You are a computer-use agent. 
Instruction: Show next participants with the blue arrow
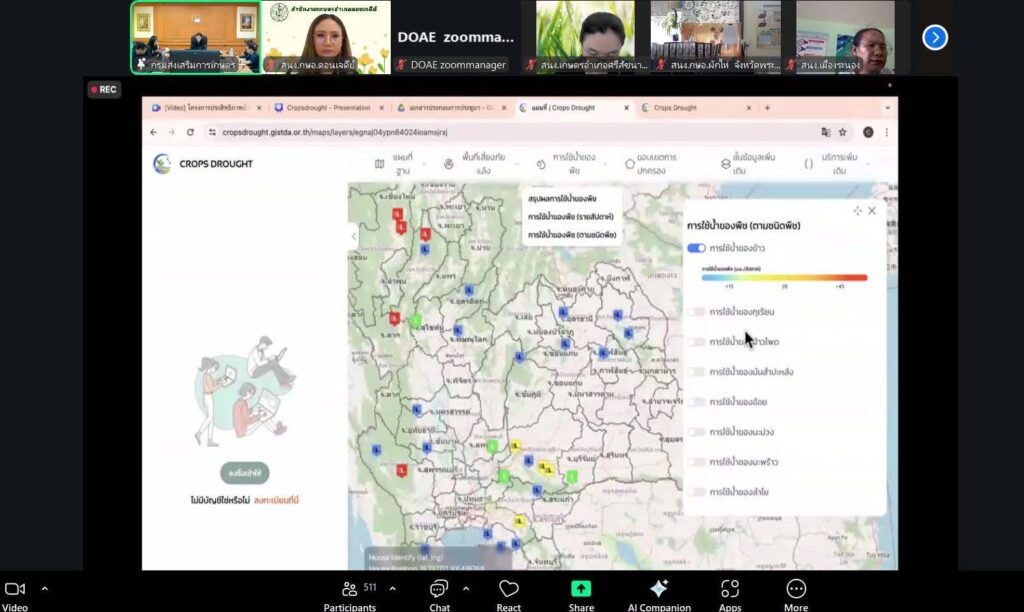tap(934, 37)
